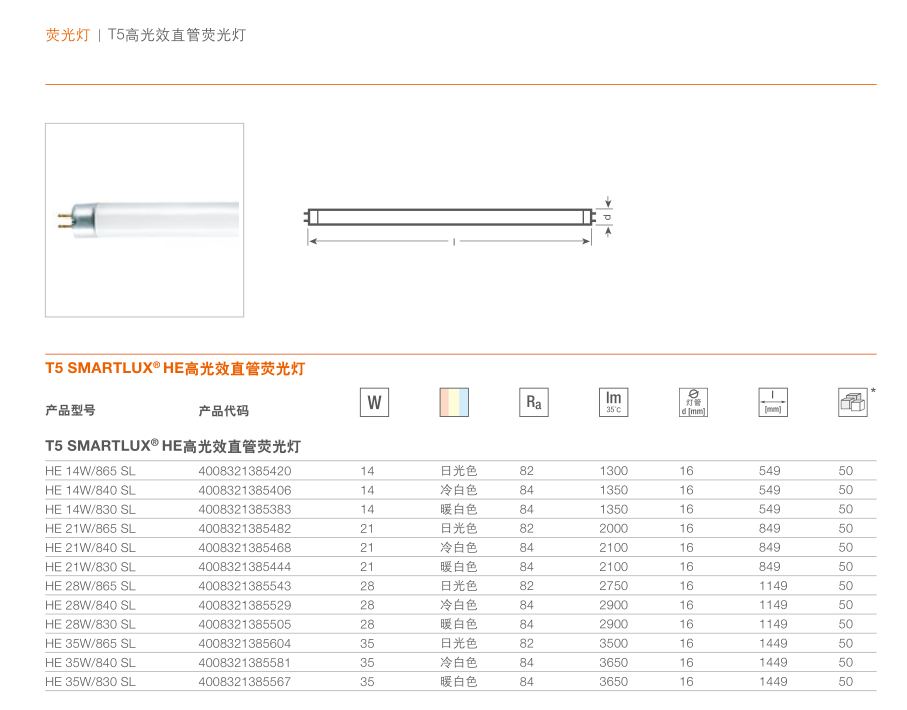Image resolution: width=907 pixels, height=710 pixels.
Task: Click the packaging boxes icon
Action: [x=853, y=402]
